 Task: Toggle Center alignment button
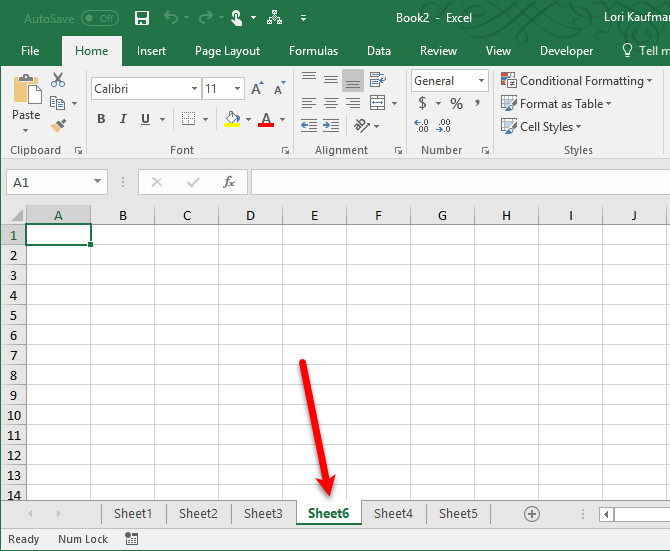coord(331,103)
